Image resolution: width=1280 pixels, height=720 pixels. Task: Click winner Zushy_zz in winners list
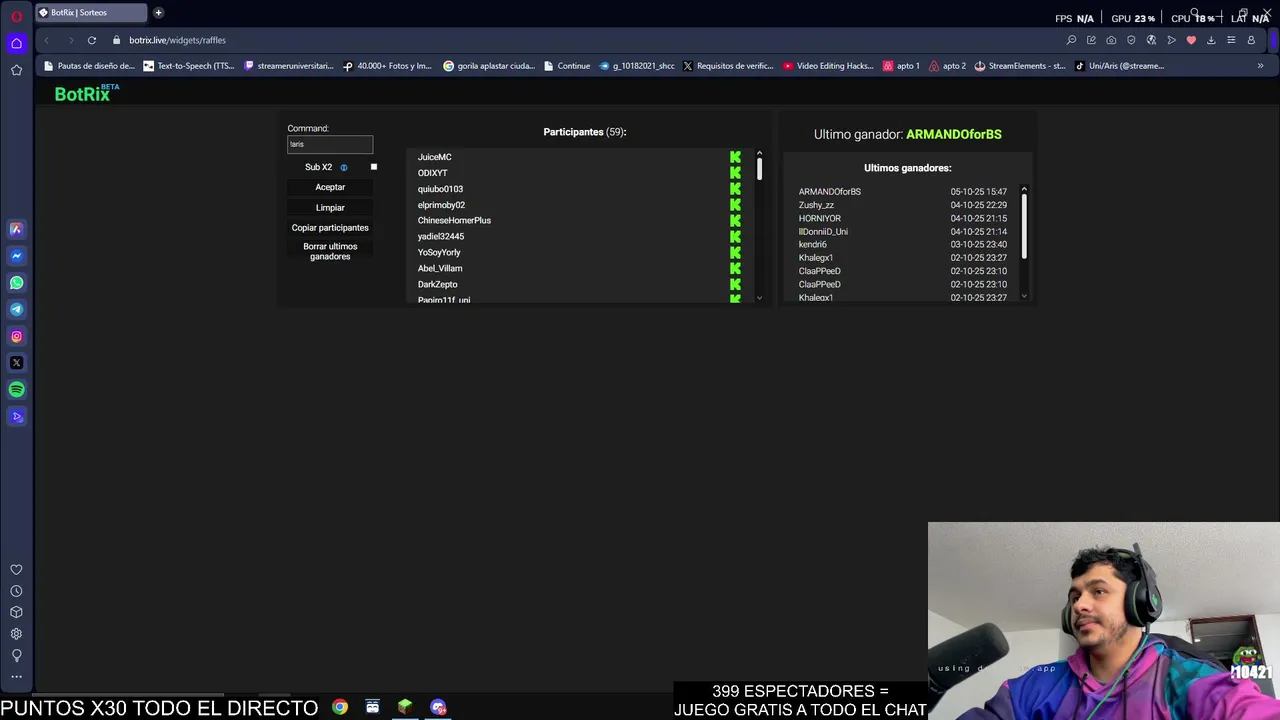coord(816,205)
